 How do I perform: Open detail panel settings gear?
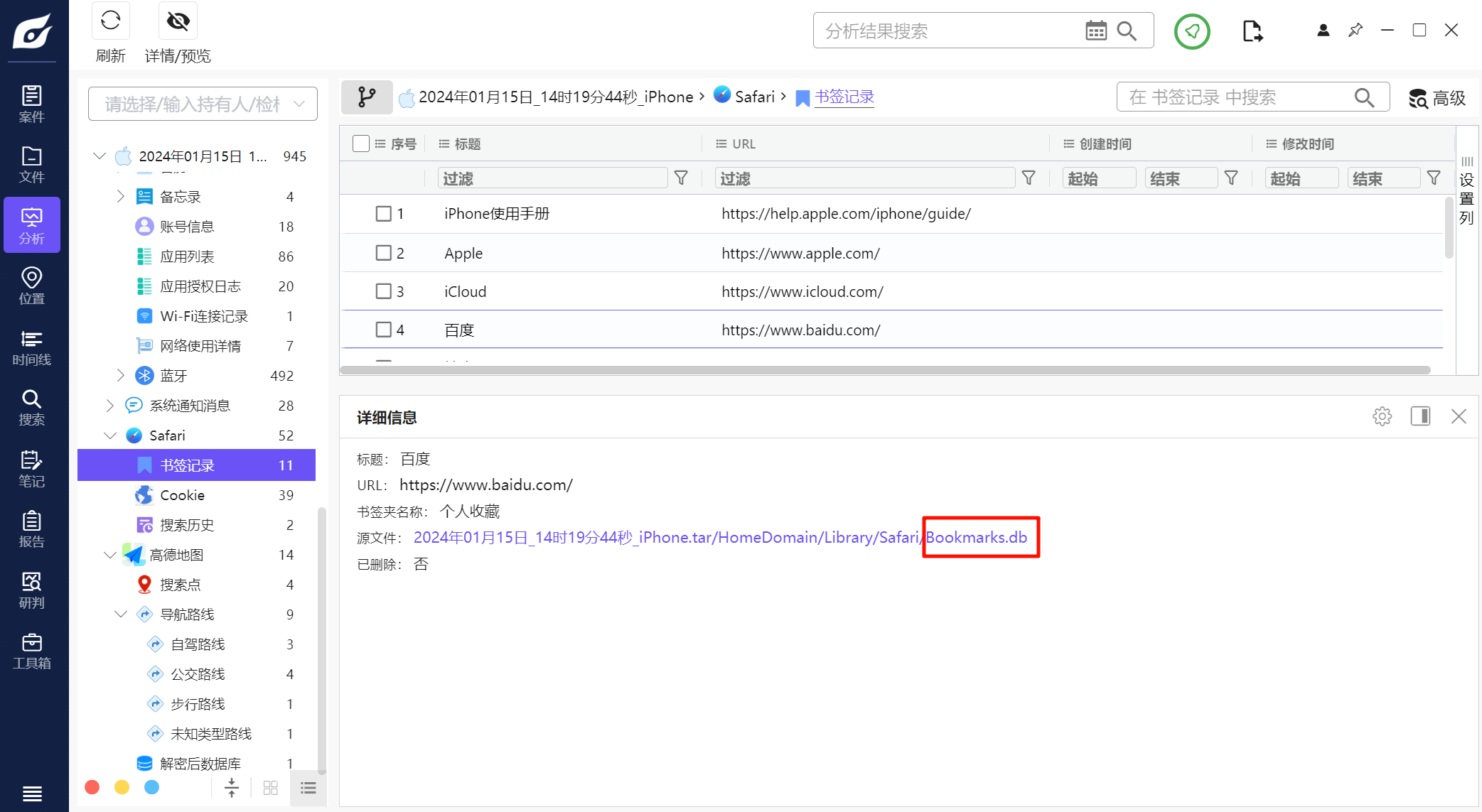click(1382, 416)
